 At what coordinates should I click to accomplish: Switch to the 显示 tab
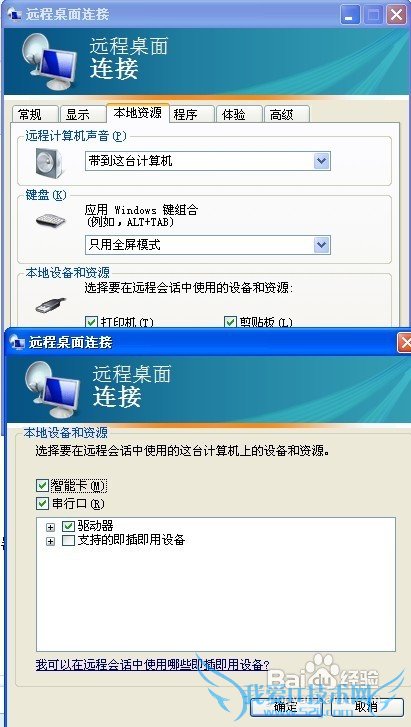click(82, 114)
